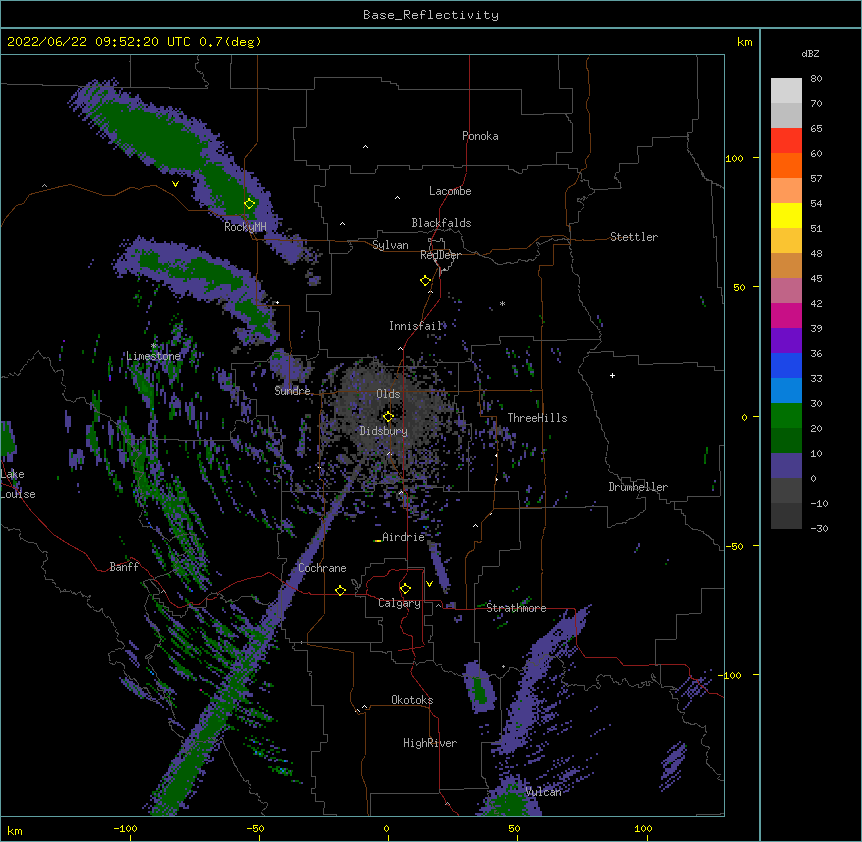Click the Innisfail city label

click(416, 326)
